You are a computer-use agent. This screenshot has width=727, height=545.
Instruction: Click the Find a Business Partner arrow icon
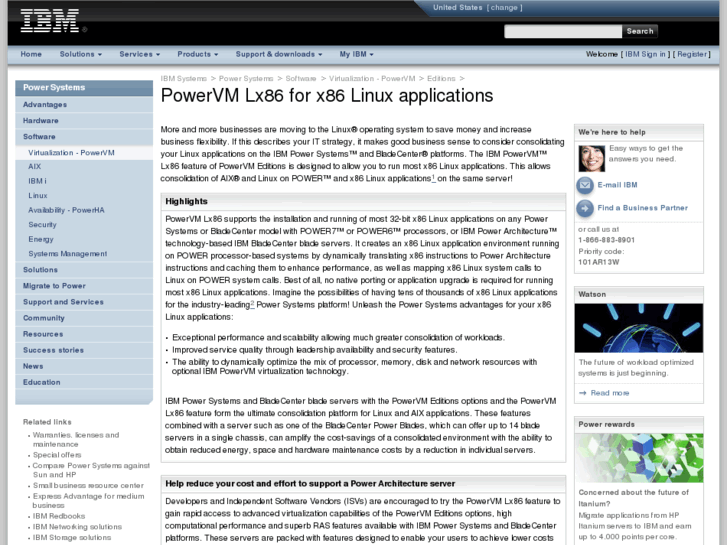click(585, 208)
